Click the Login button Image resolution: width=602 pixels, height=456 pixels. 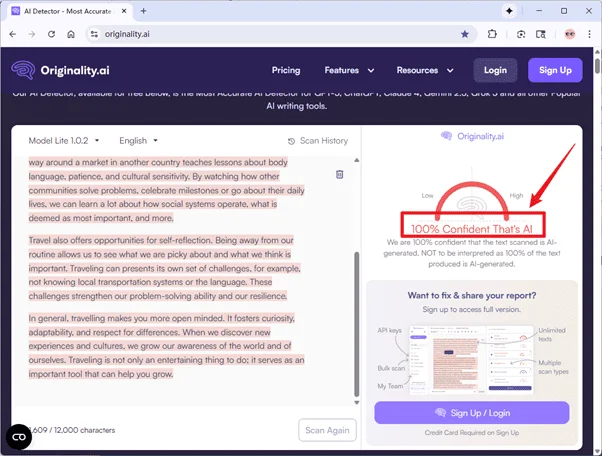[x=494, y=70]
